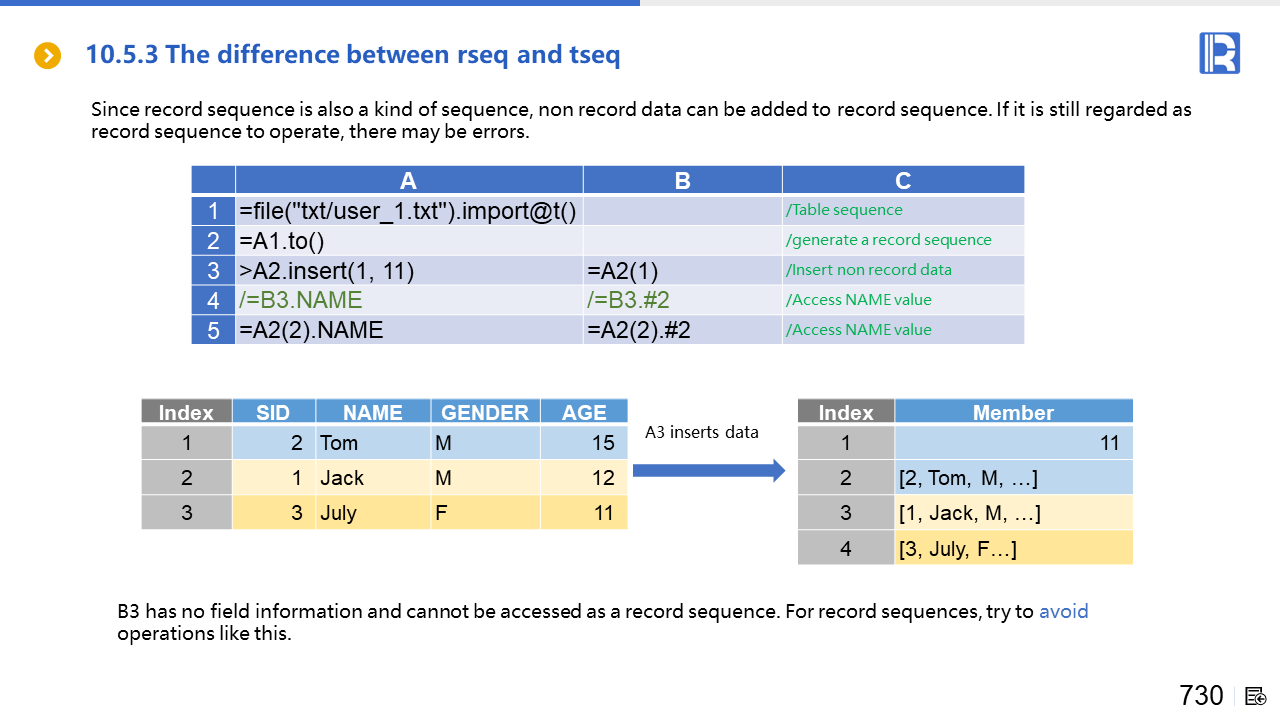Click the return-to-contents icon beside page number
The height and width of the screenshot is (720, 1280).
(x=1257, y=696)
